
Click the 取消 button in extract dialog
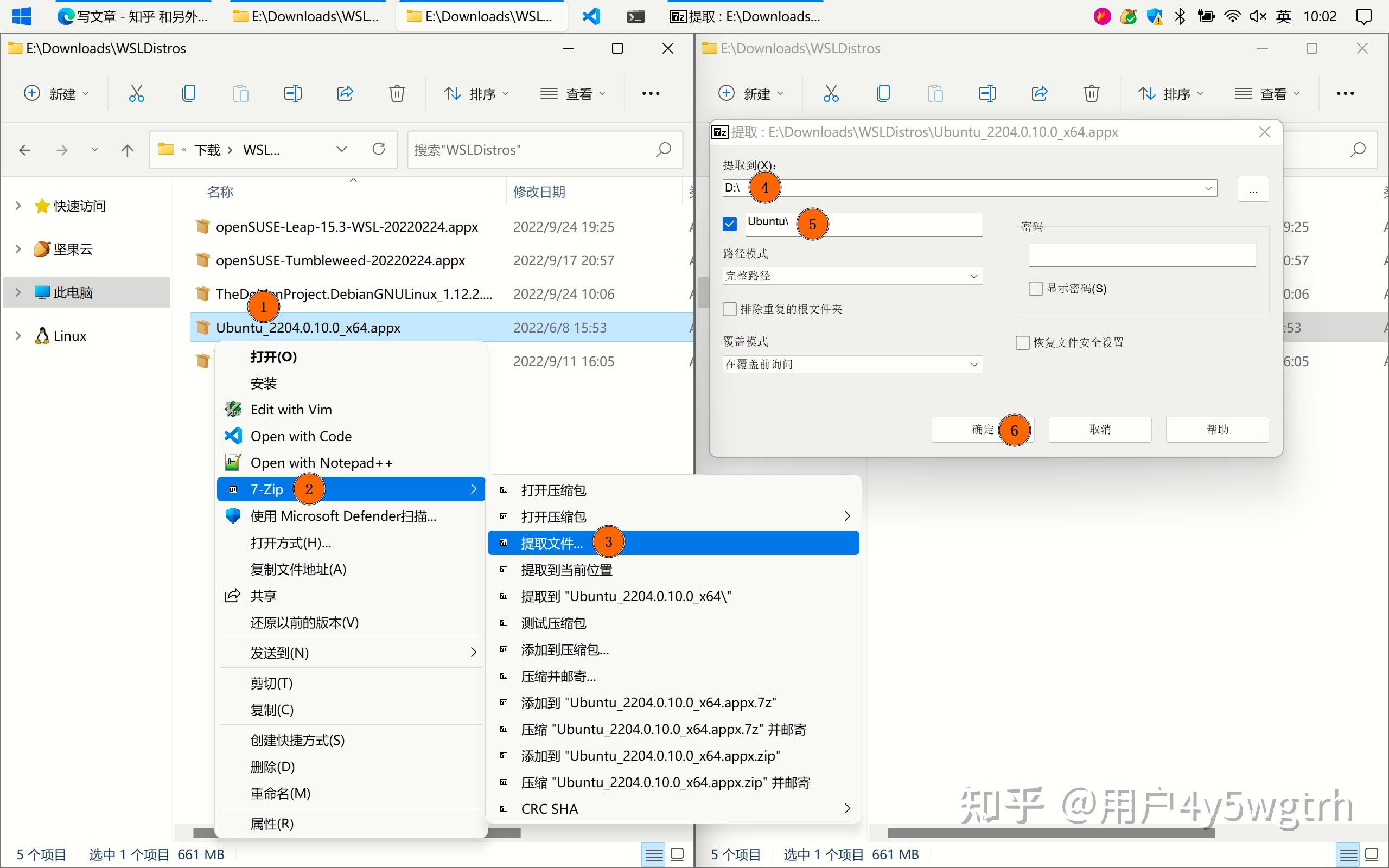pyautogui.click(x=1100, y=430)
